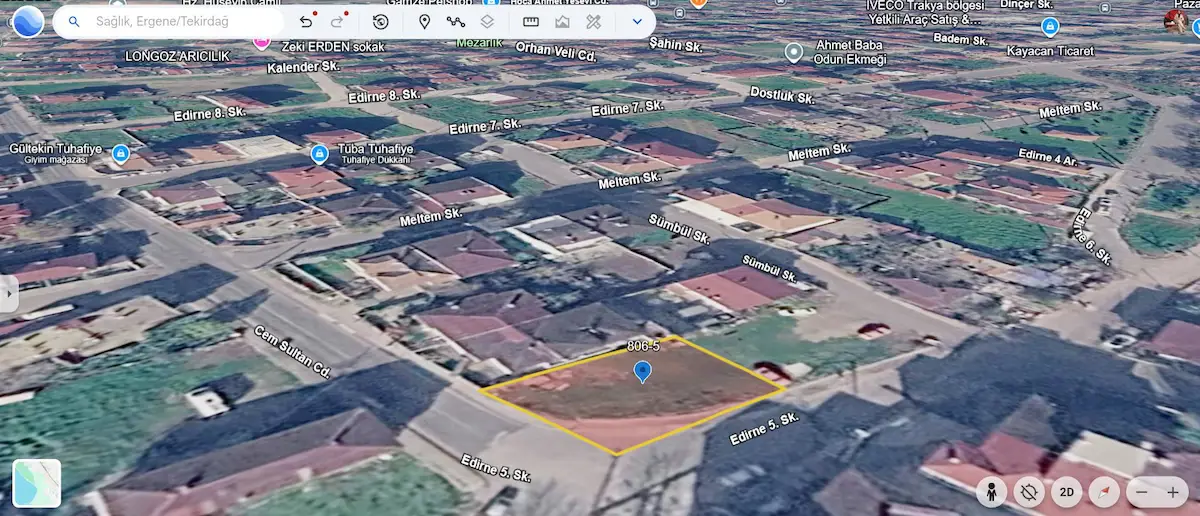
Task: Expand the collapsed left side panel
Action: tap(7, 294)
